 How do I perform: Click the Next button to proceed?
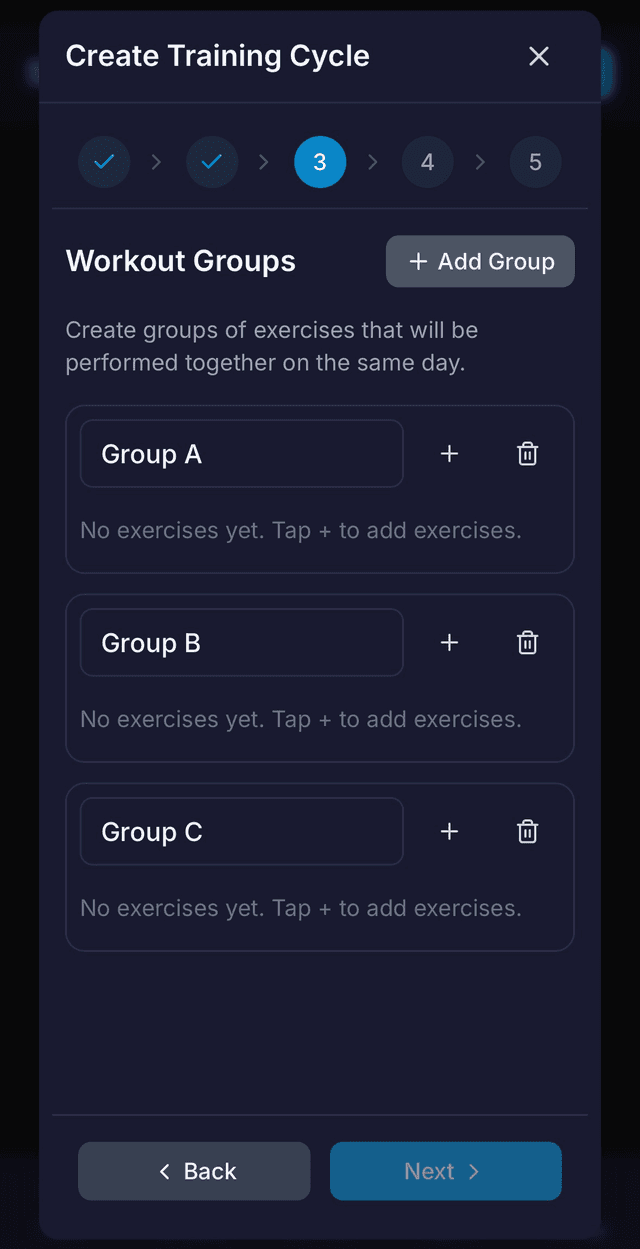pyautogui.click(x=445, y=1171)
